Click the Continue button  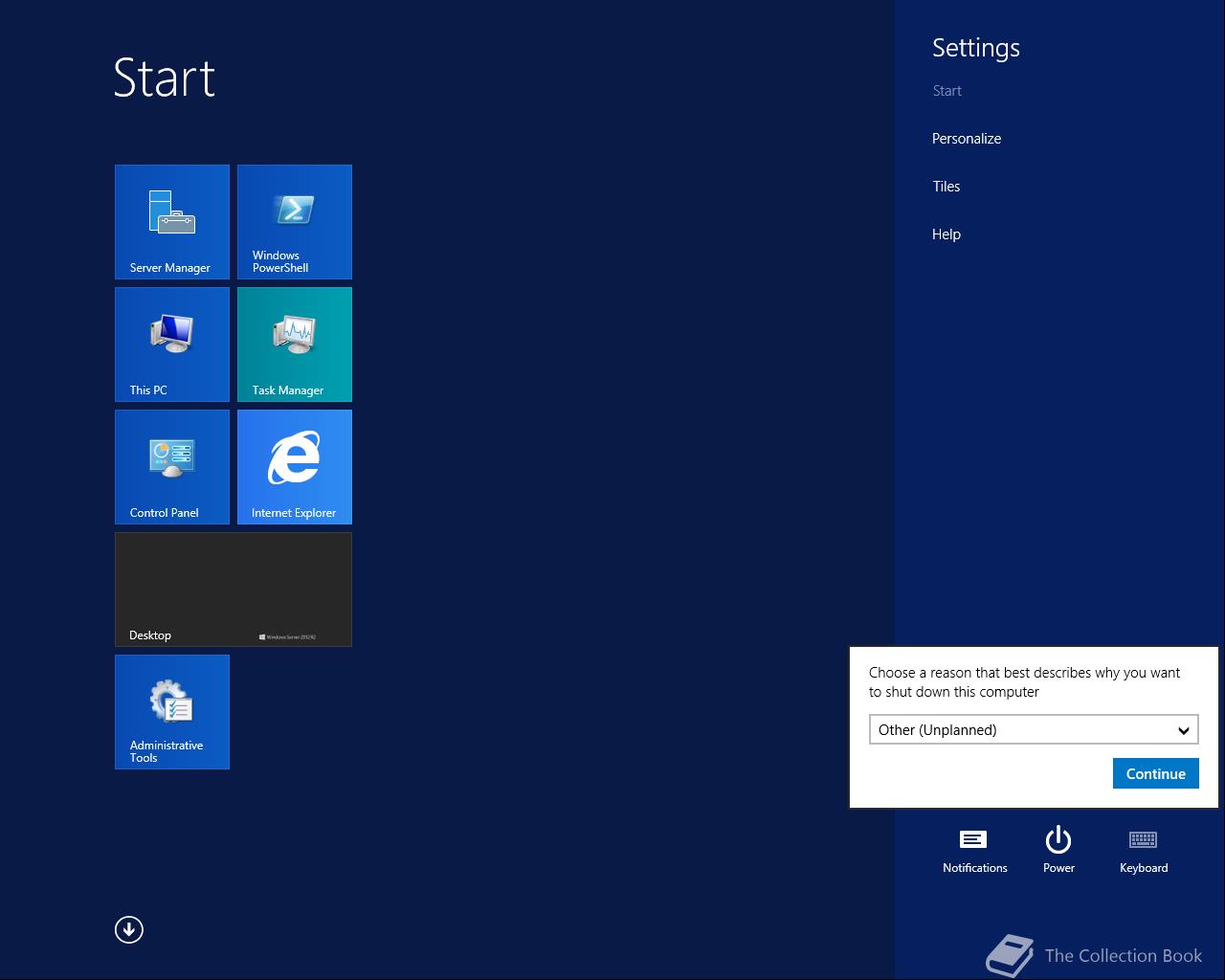coord(1155,773)
